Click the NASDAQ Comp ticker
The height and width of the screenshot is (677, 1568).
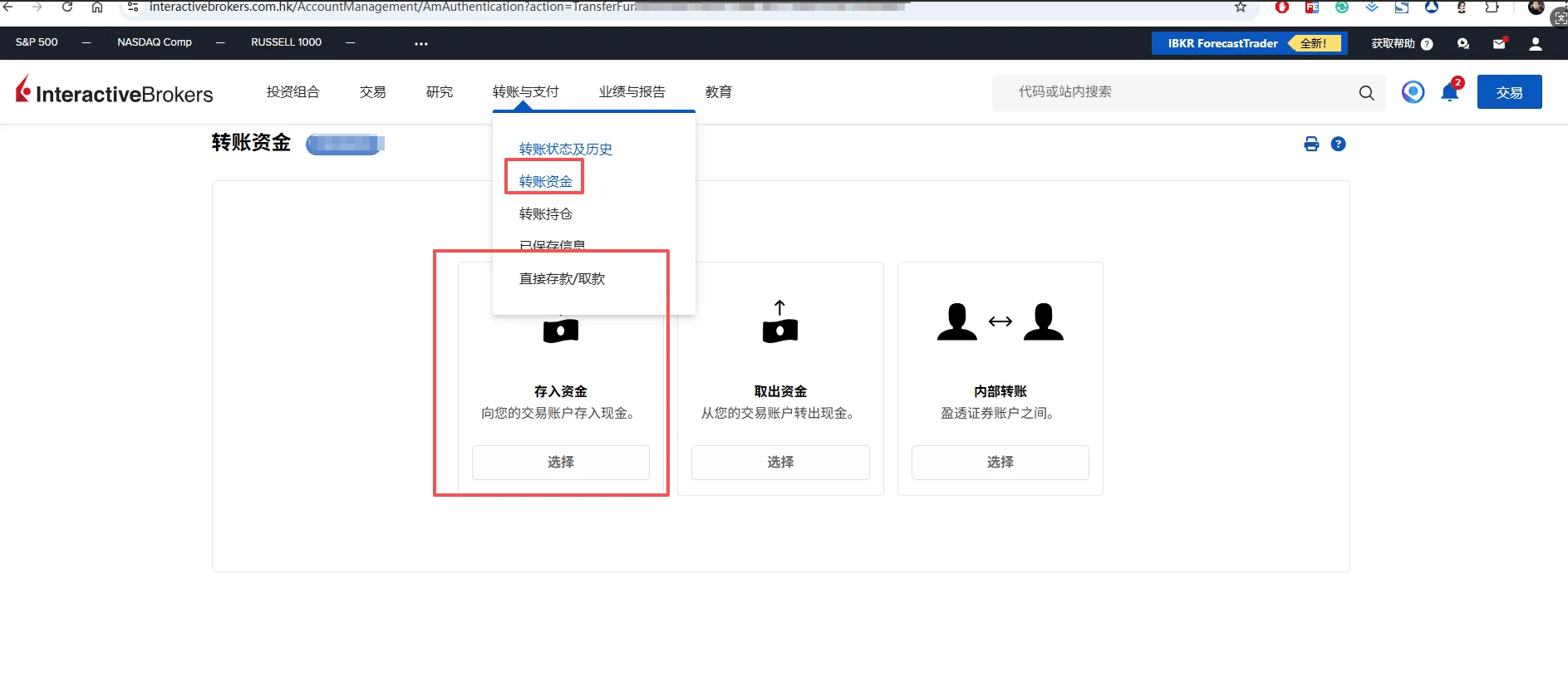click(155, 42)
